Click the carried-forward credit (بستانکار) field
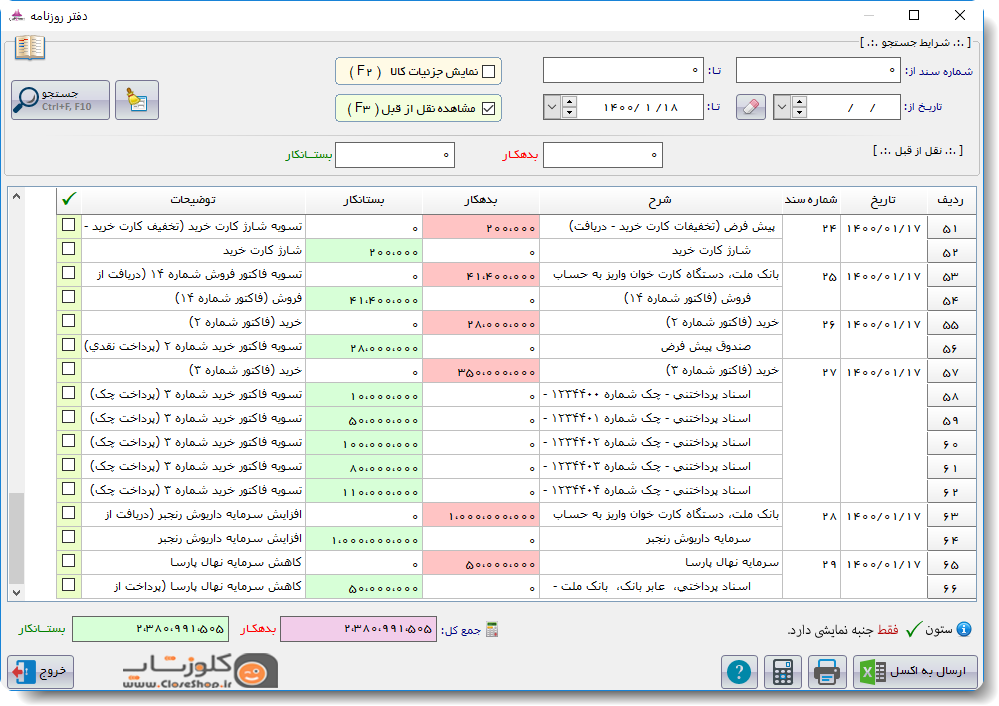Viewport: 999px width, 706px height. coord(395,155)
